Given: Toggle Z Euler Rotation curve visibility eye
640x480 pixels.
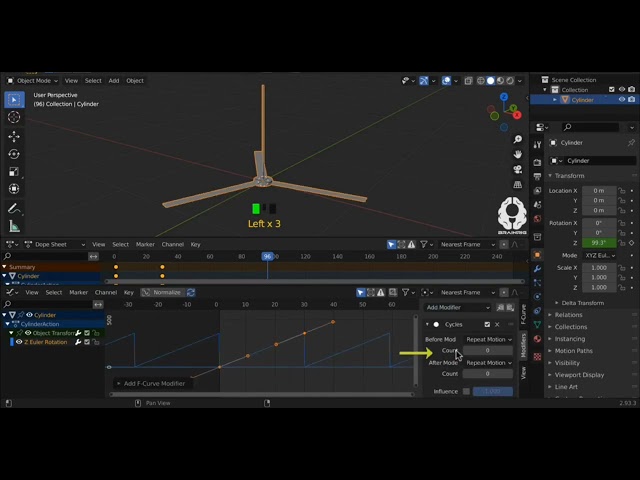Looking at the screenshot, I should 19,342.
